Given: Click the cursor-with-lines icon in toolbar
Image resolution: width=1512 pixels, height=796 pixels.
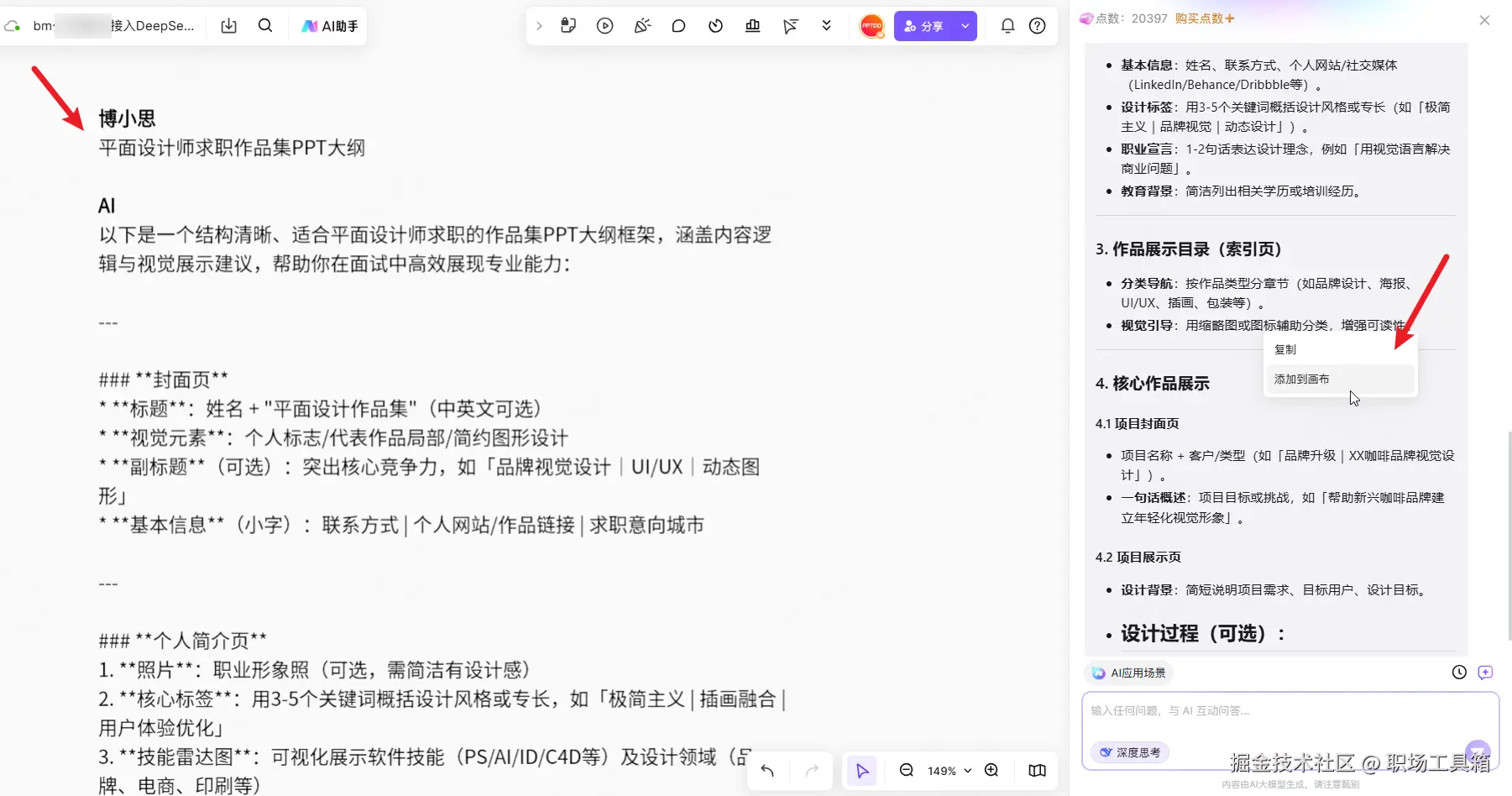Looking at the screenshot, I should (x=790, y=26).
